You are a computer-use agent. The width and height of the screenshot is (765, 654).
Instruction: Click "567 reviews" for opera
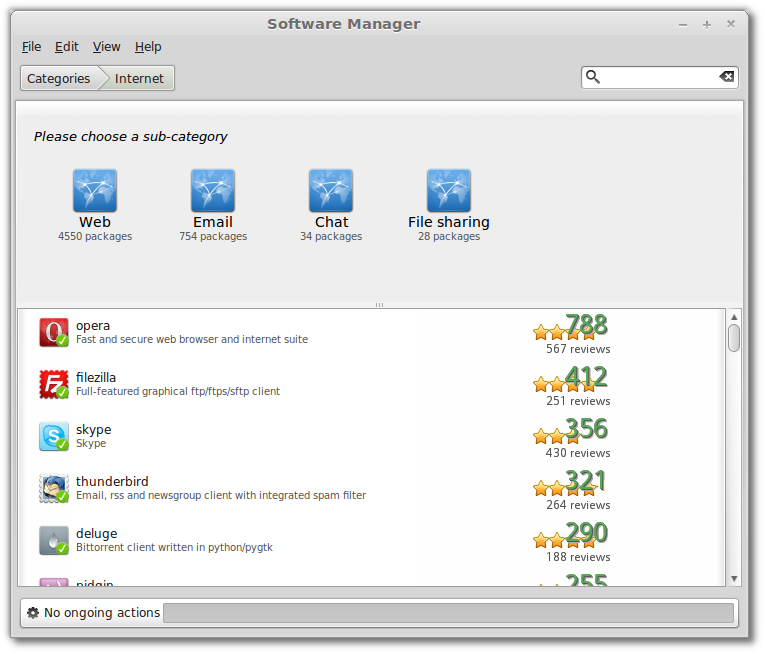point(578,349)
